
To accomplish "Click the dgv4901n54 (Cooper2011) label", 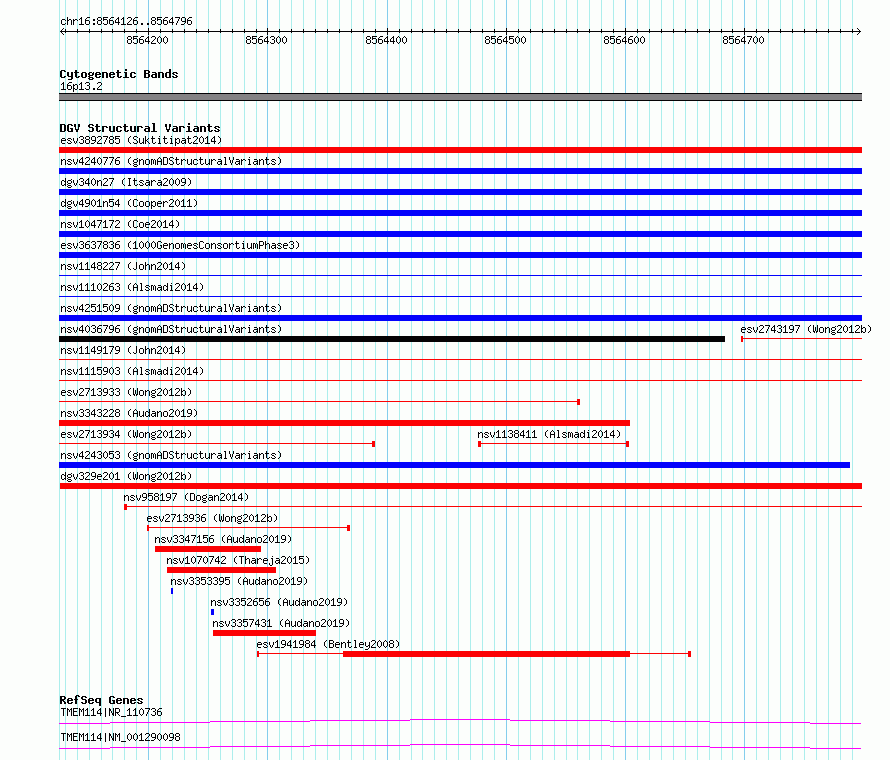I will click(x=129, y=203).
